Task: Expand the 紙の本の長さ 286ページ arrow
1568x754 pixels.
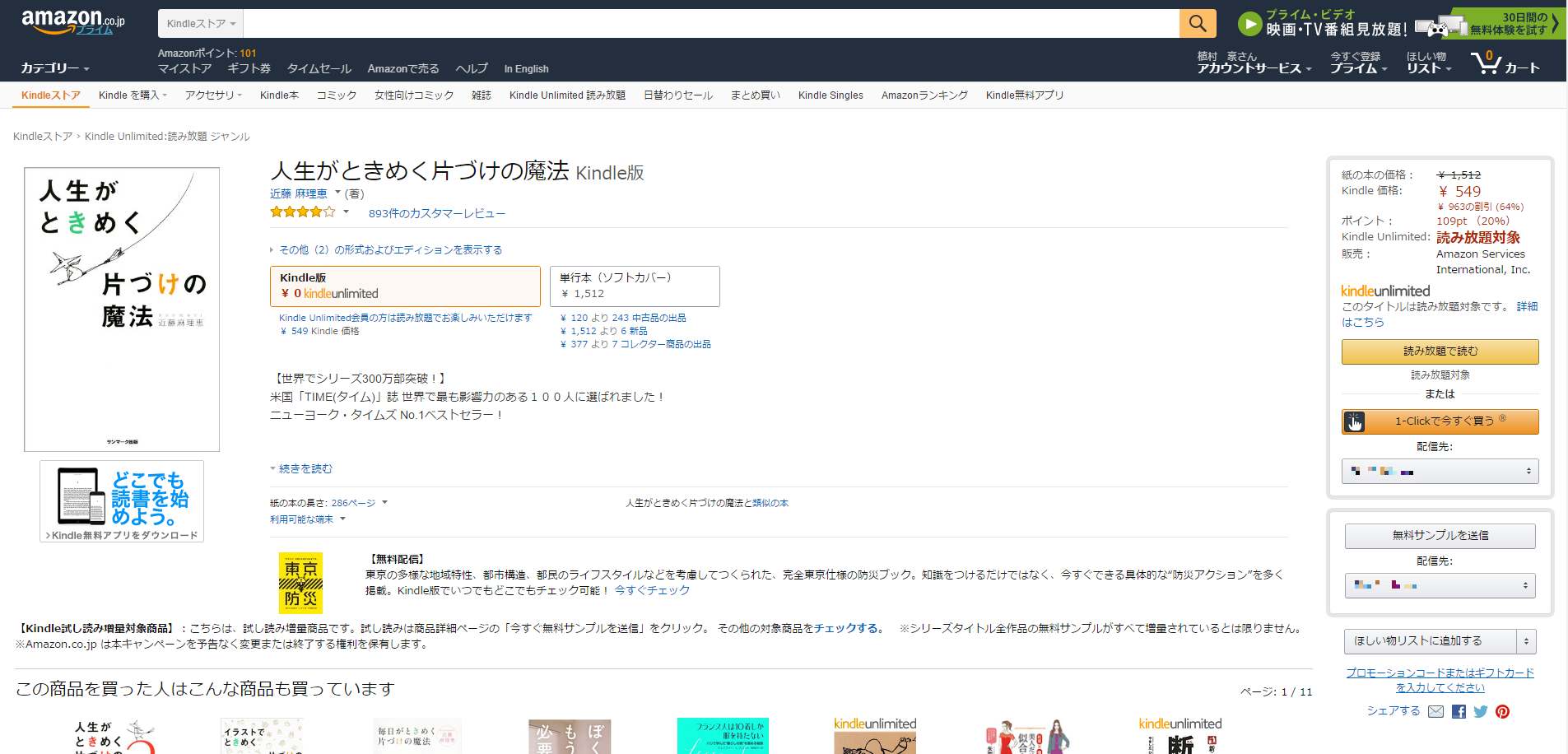Action: [x=384, y=502]
